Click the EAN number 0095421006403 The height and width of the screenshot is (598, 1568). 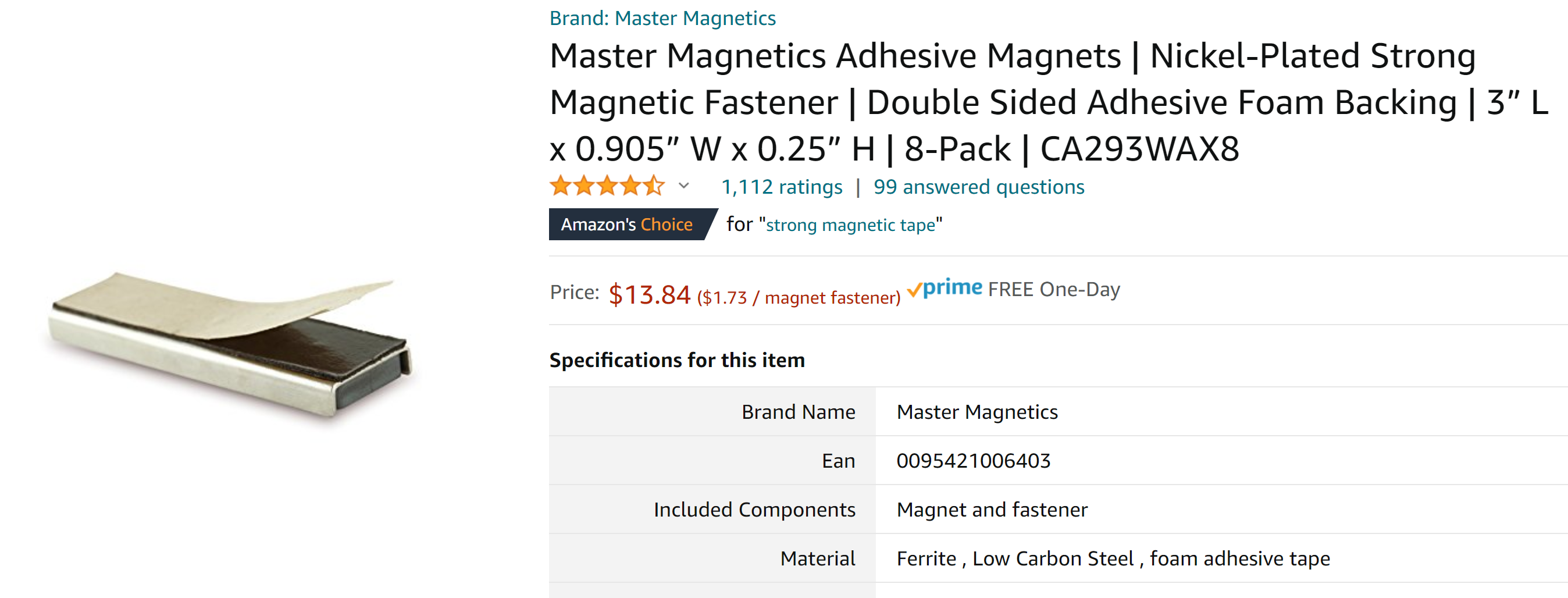point(973,461)
